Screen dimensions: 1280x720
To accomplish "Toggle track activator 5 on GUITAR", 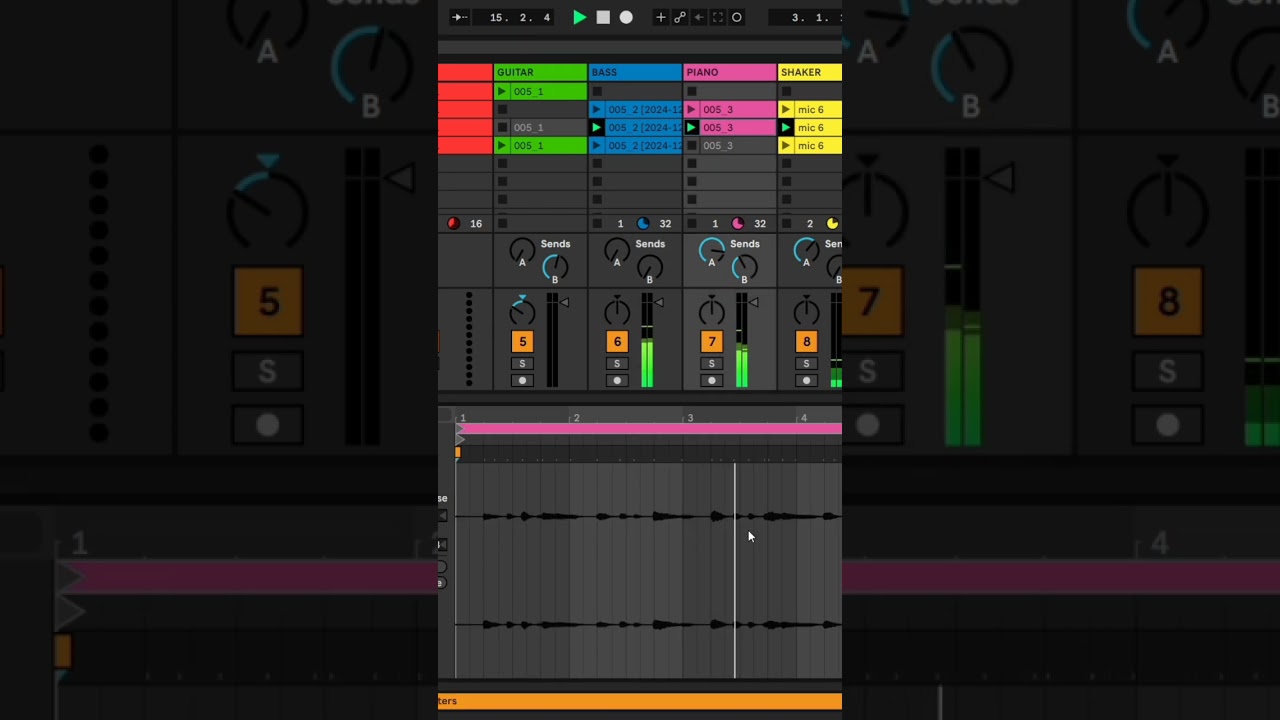I will point(522,341).
